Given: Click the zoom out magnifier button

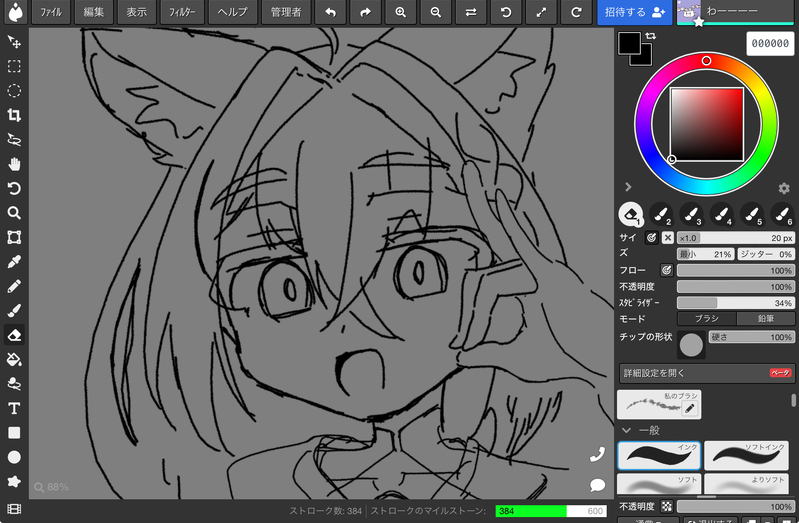Looking at the screenshot, I should coord(436,12).
